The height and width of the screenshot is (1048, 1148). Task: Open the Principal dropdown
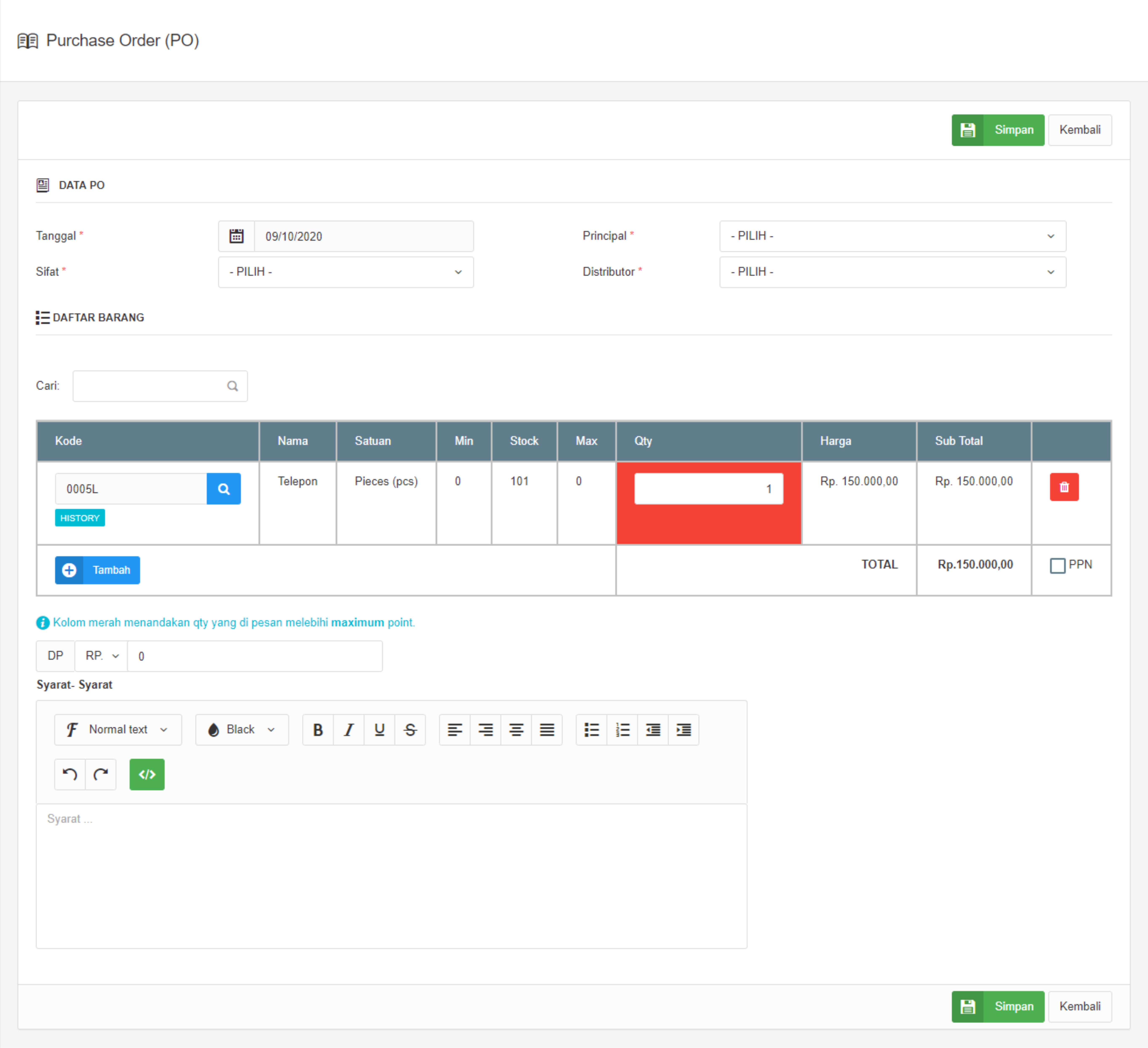coord(892,236)
